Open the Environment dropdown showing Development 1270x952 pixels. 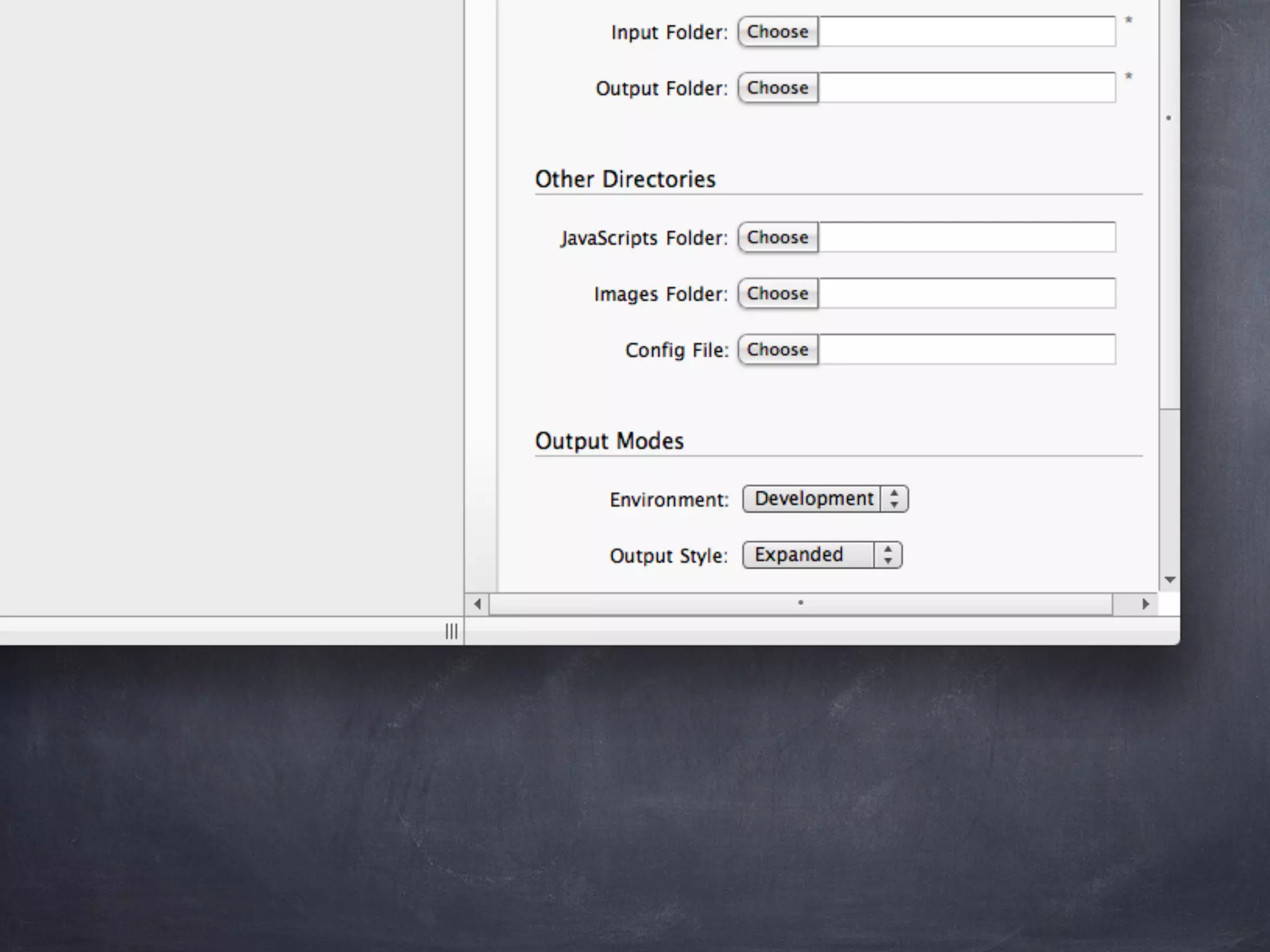click(814, 499)
